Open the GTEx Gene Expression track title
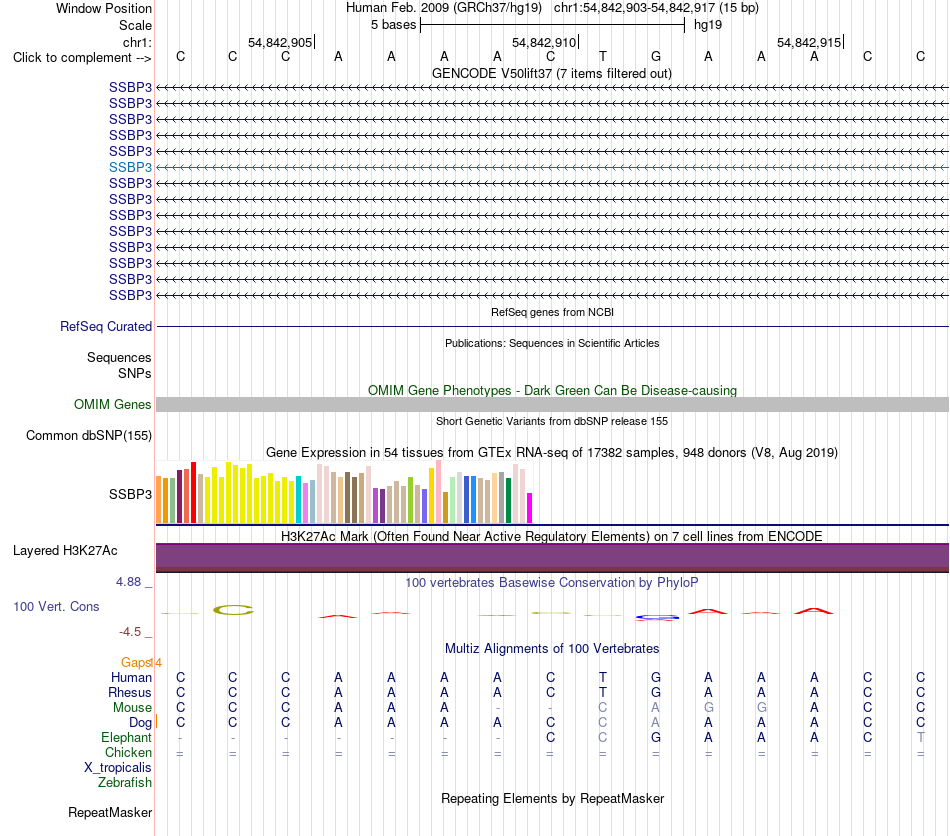The image size is (950, 836). (552, 453)
